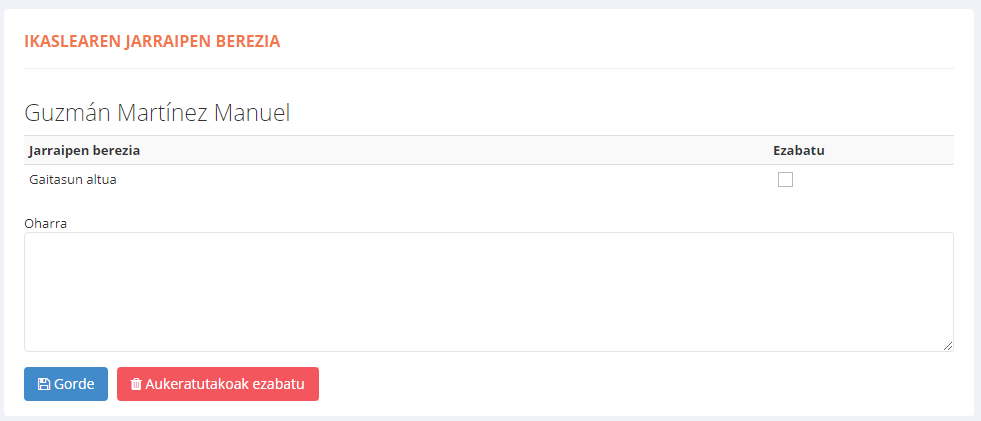Click the 'ezabatu' text on red button
This screenshot has height=421, width=981.
tap(278, 384)
